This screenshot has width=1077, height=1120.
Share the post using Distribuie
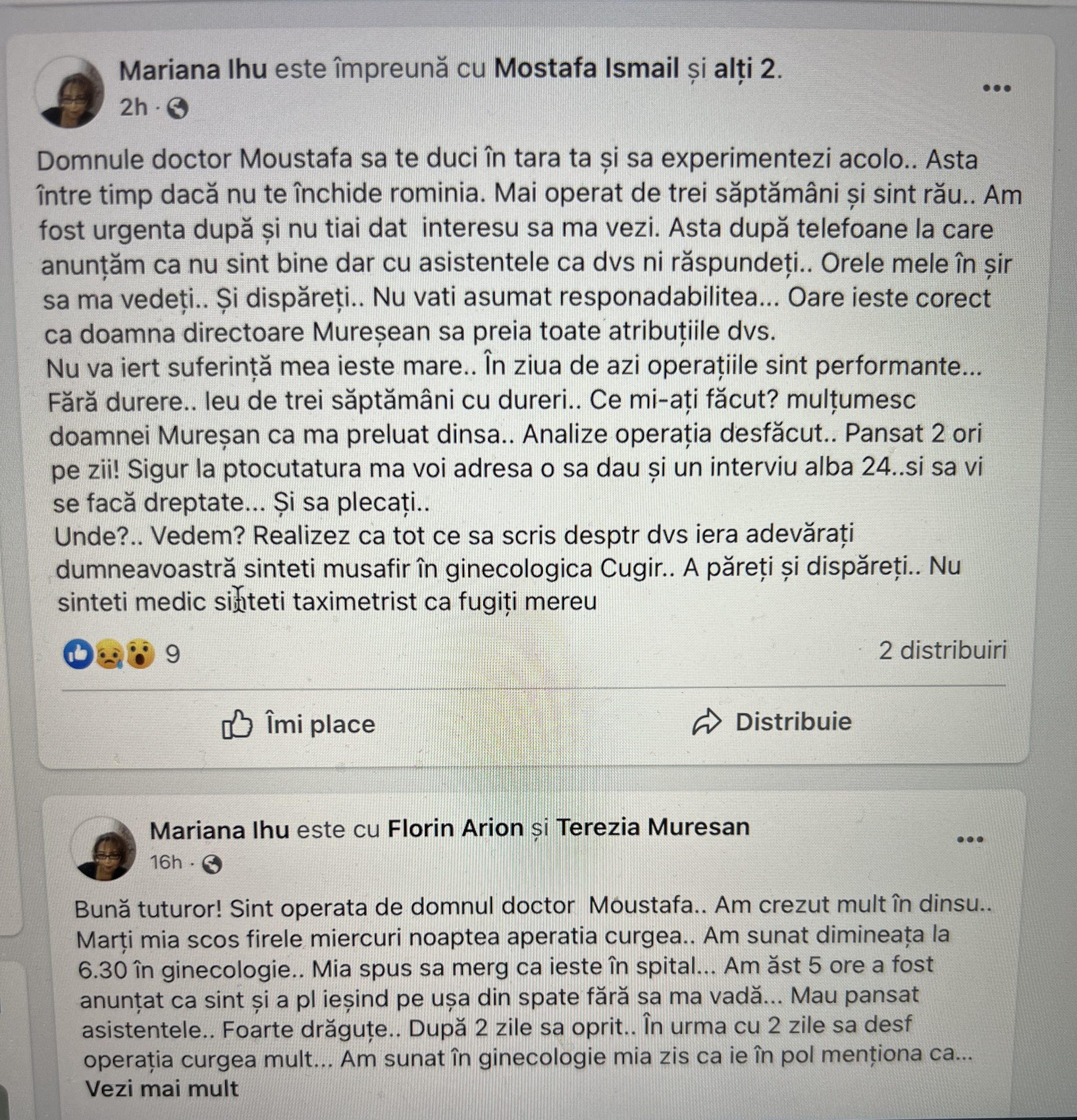(771, 722)
